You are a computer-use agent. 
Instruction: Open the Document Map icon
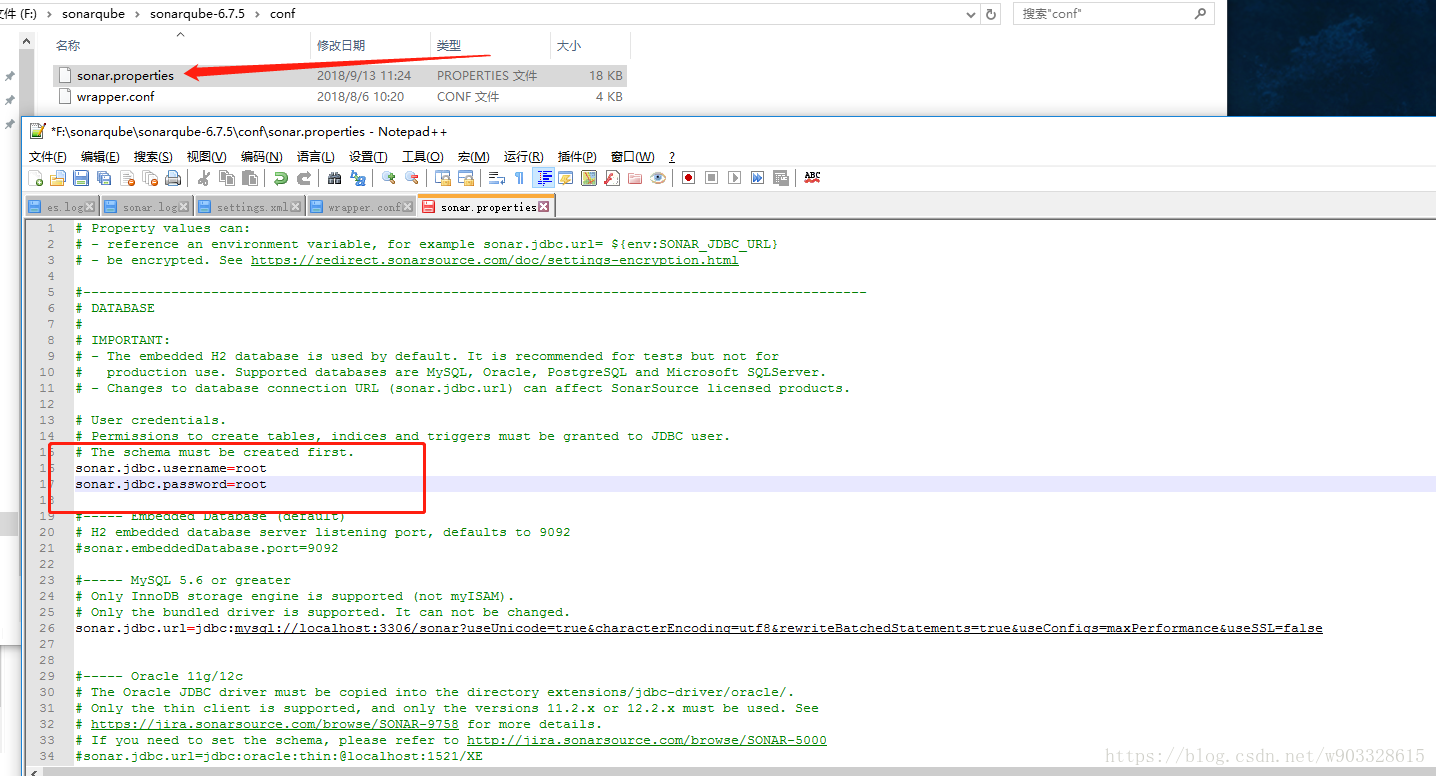point(588,178)
